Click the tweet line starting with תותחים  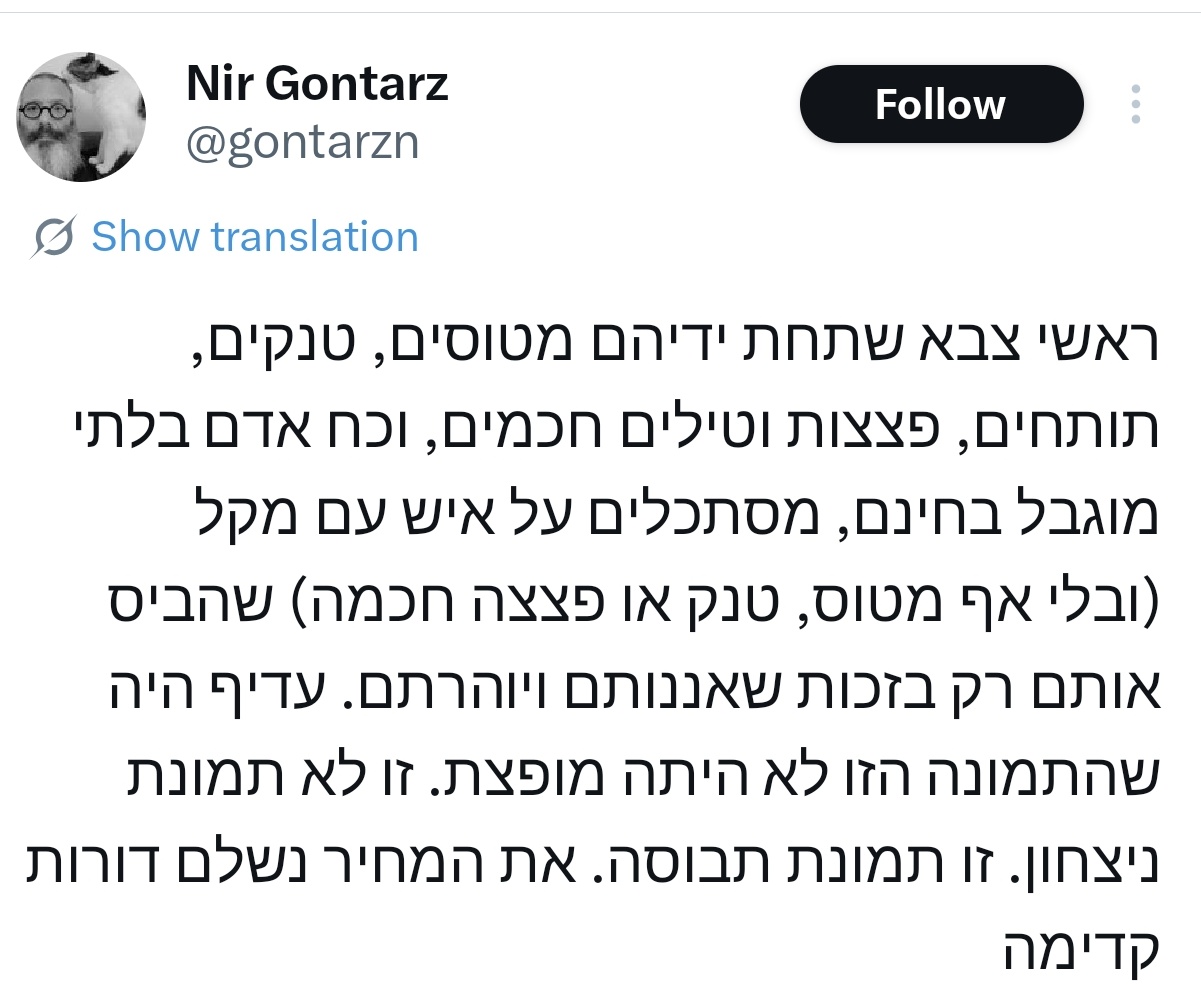[600, 427]
